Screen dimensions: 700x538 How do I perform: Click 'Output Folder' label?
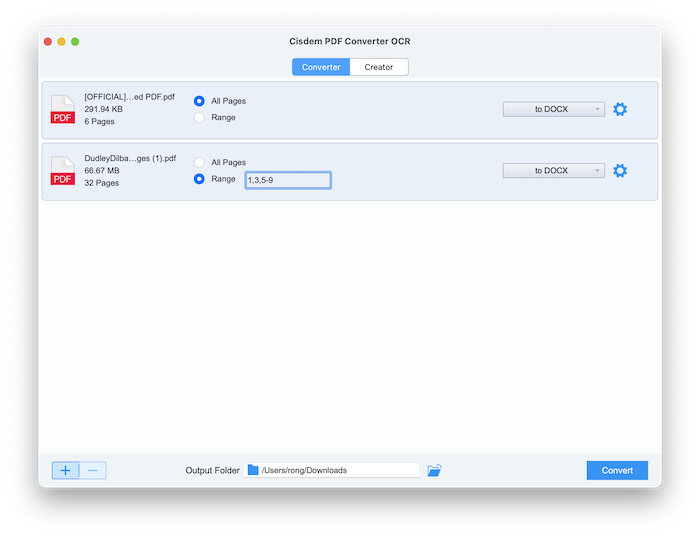(x=212, y=471)
